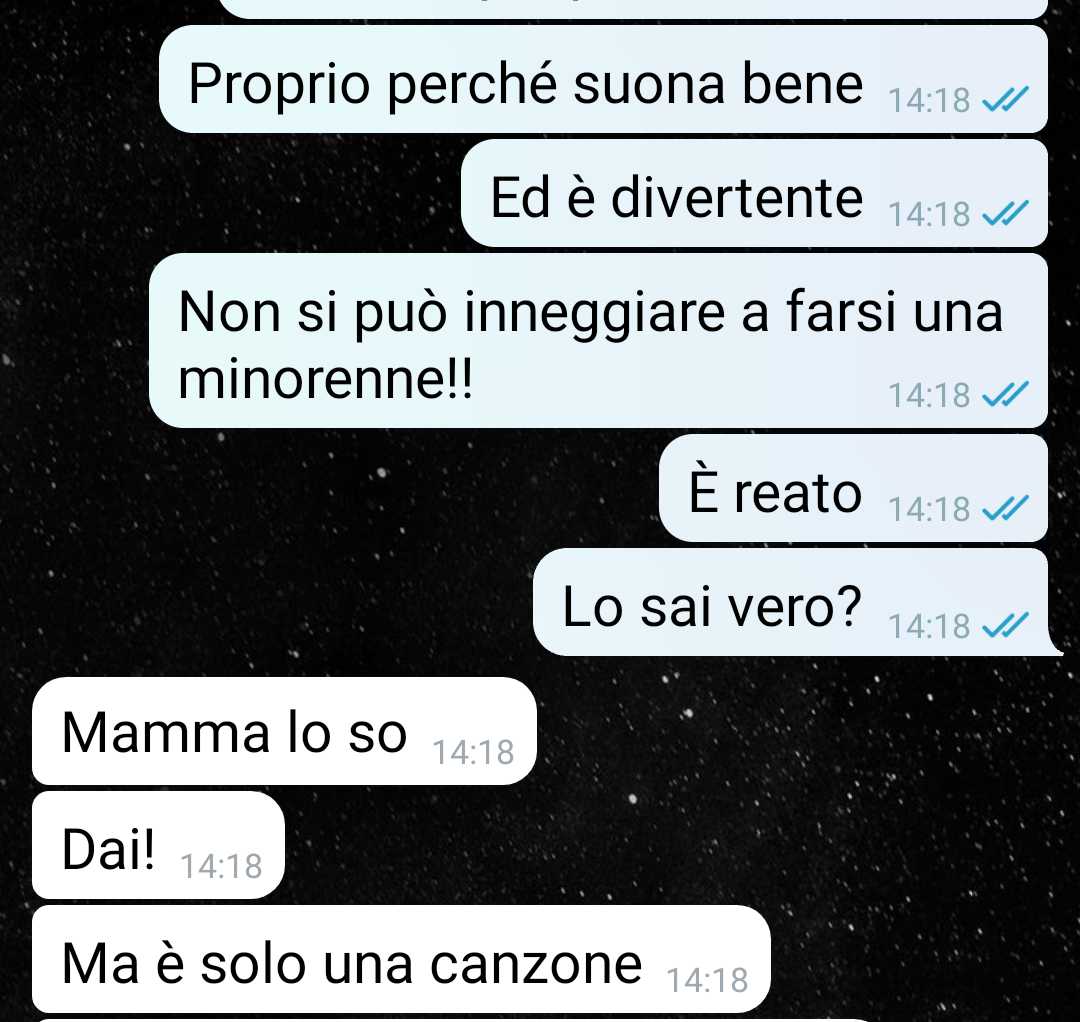This screenshot has width=1080, height=1022.
Task: Tap the read checkmarks on 'Proprio perché suona bene'
Action: click(x=1005, y=100)
